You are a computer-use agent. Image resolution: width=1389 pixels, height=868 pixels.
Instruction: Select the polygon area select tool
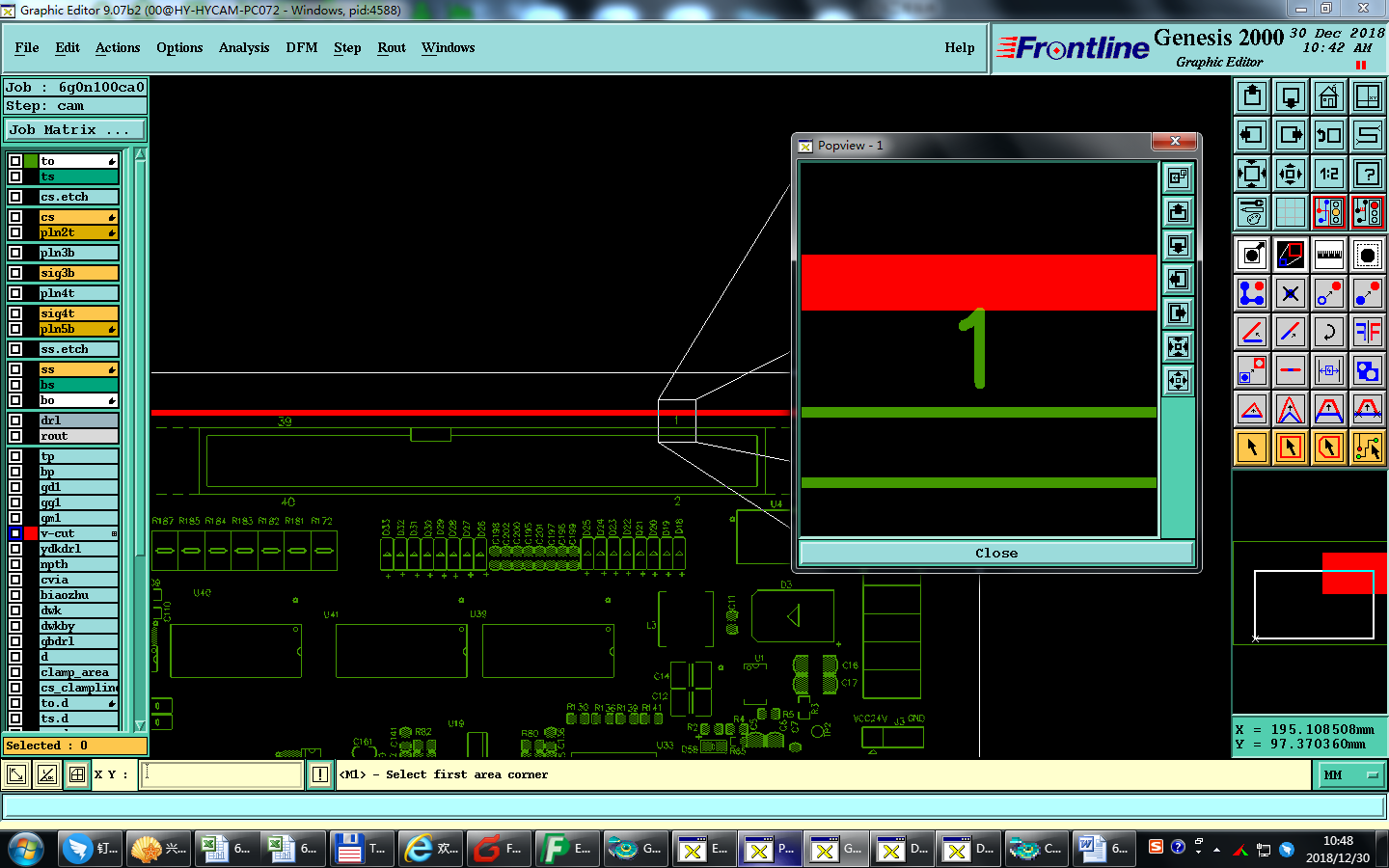1329,448
